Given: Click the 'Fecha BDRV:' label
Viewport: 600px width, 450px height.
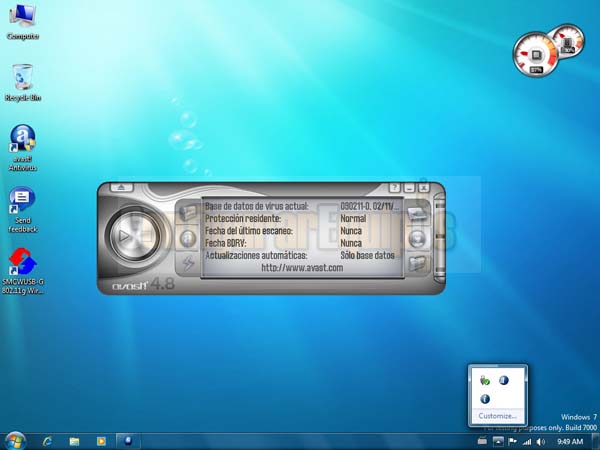Looking at the screenshot, I should tap(225, 243).
